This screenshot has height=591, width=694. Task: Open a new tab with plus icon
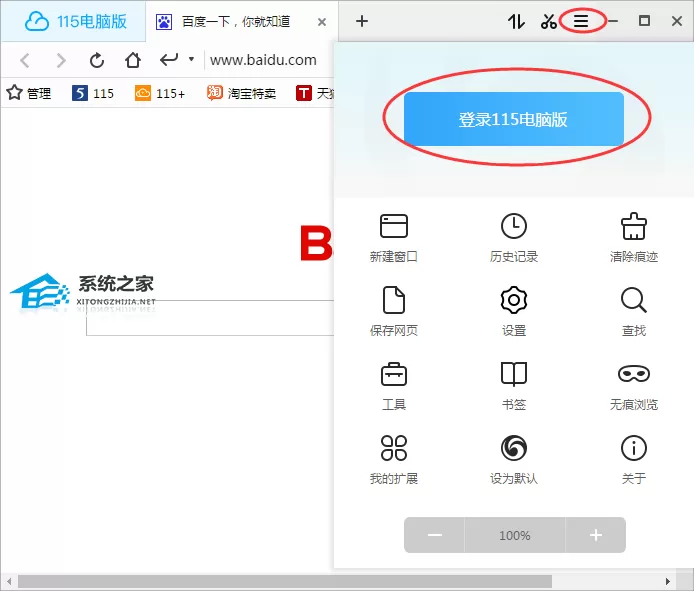(362, 21)
